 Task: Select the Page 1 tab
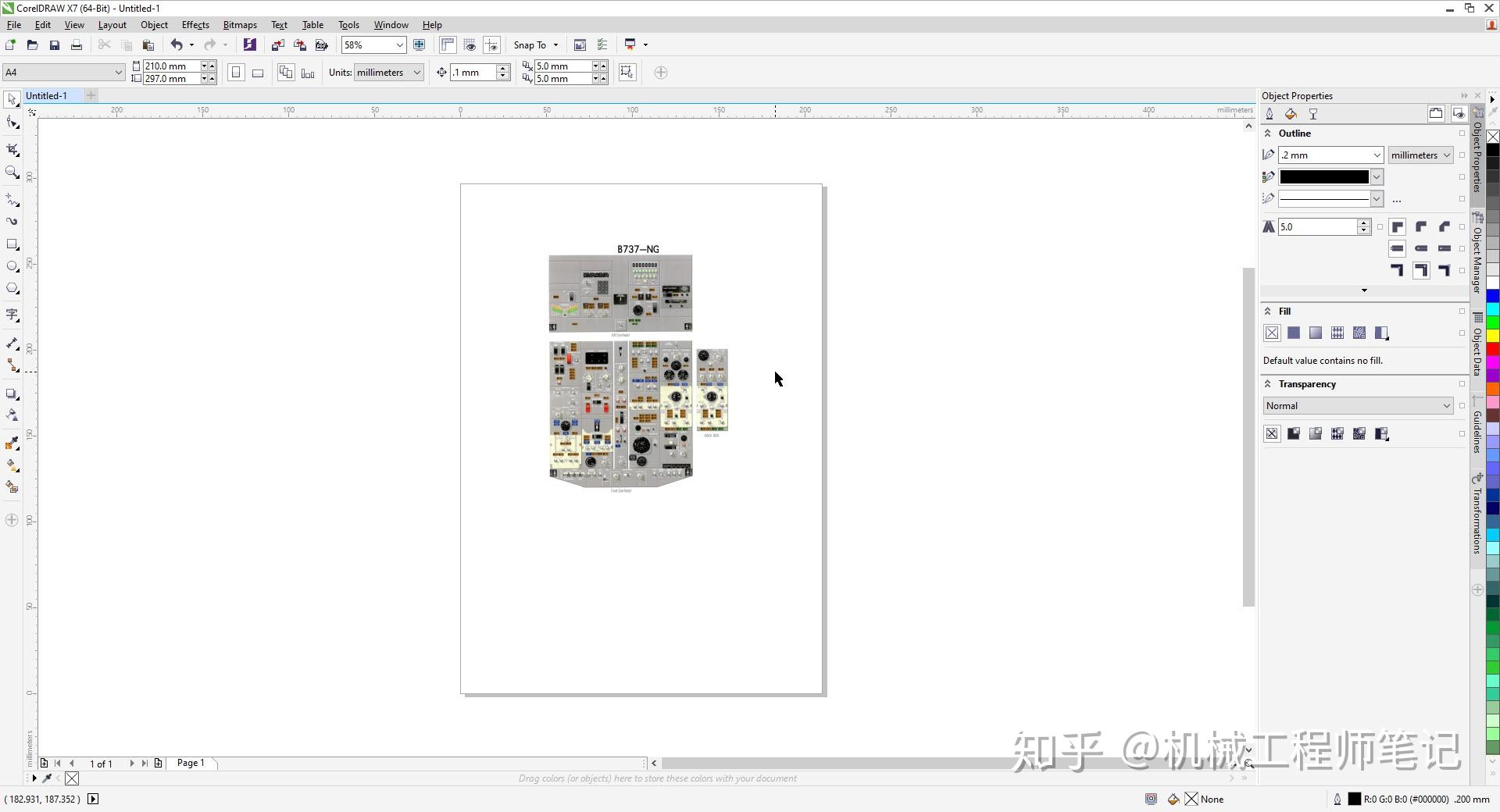coord(191,763)
